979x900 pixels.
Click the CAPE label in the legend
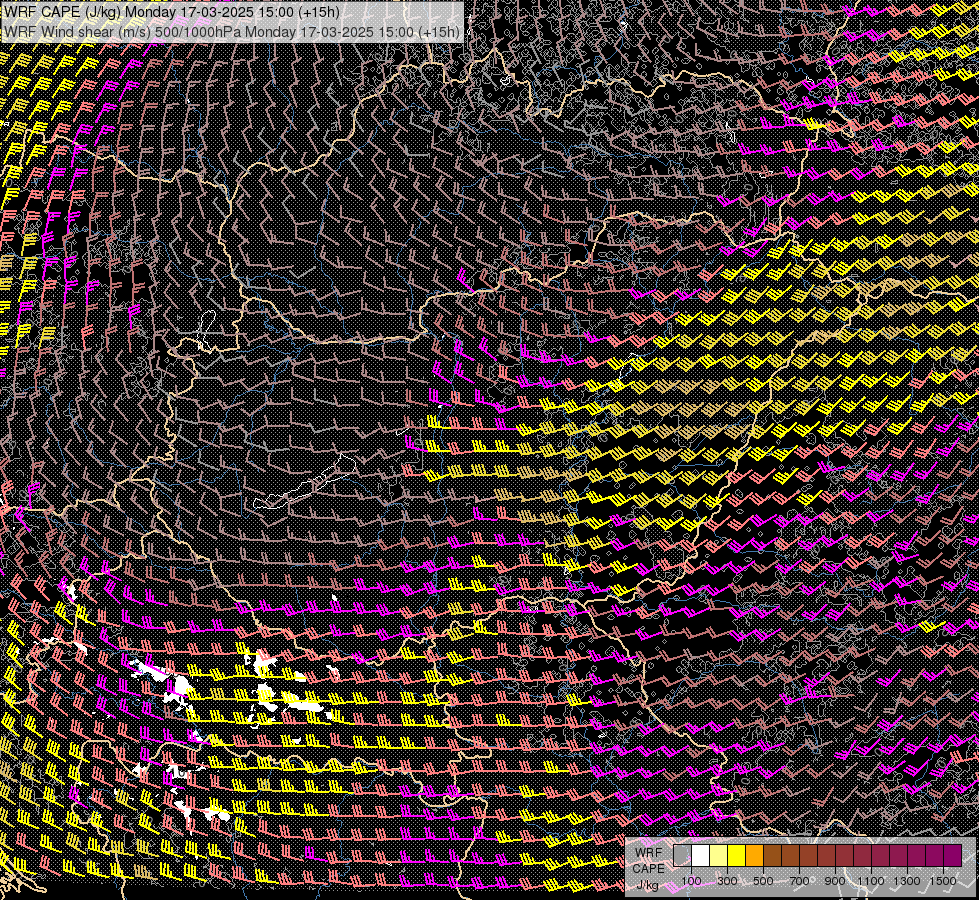pyautogui.click(x=648, y=868)
